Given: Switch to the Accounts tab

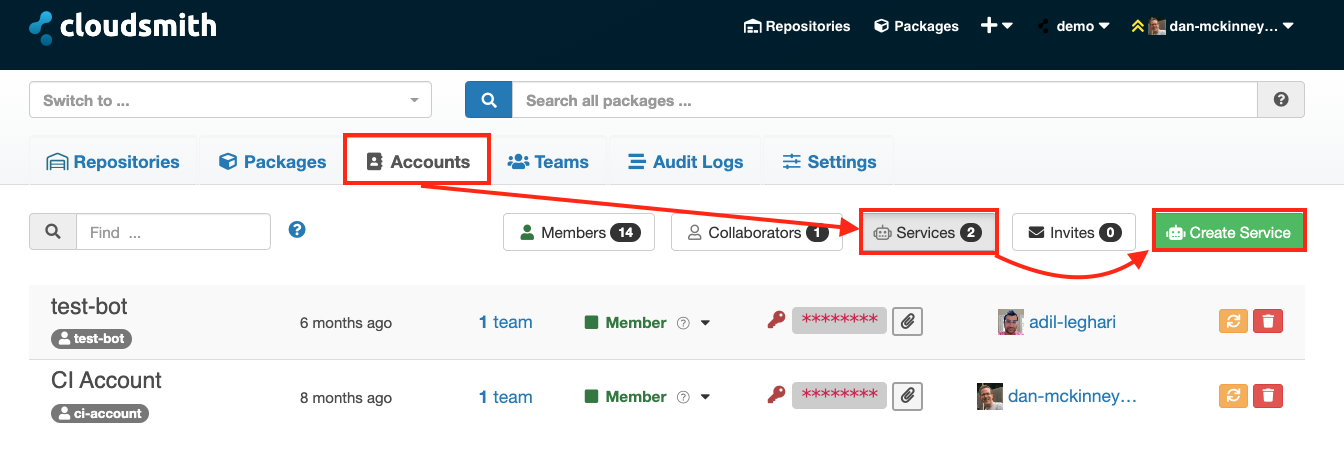Looking at the screenshot, I should pos(417,162).
